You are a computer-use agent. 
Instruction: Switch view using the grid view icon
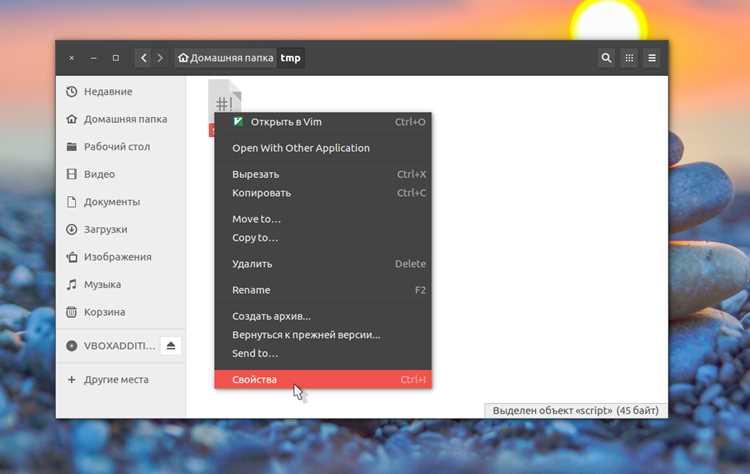point(629,58)
